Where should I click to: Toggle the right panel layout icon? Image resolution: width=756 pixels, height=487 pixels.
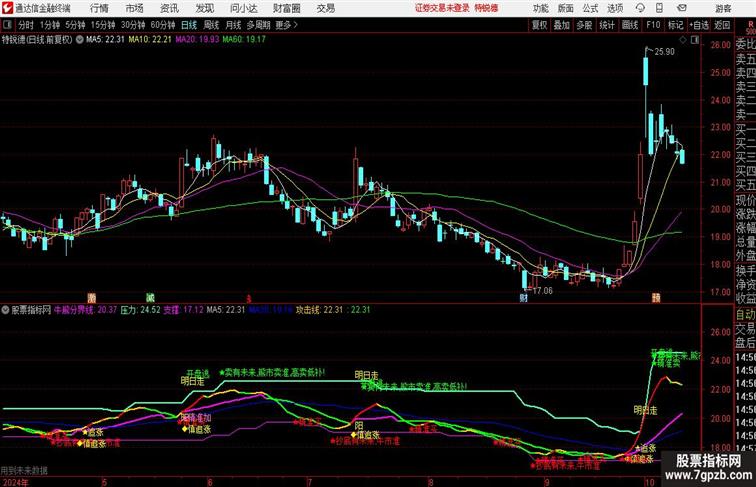tap(695, 40)
